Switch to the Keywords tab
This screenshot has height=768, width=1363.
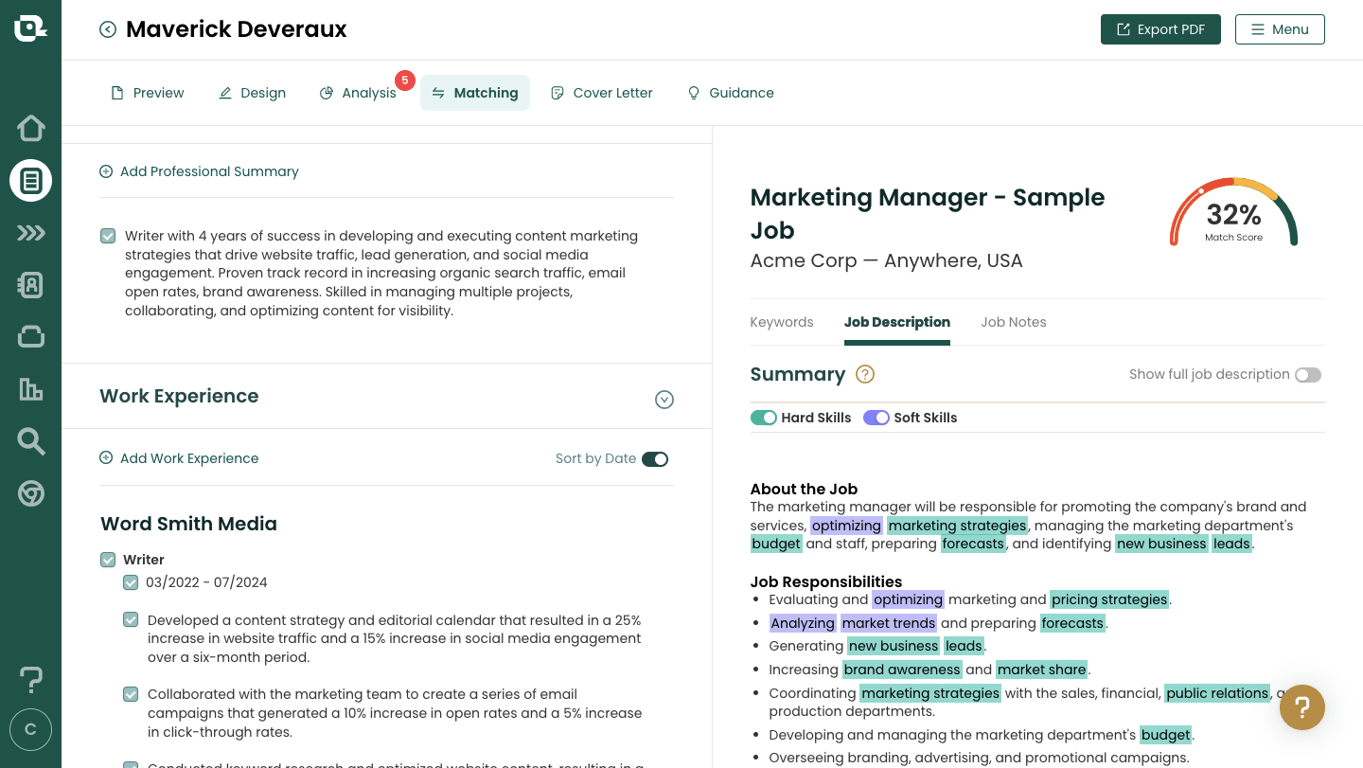(782, 322)
